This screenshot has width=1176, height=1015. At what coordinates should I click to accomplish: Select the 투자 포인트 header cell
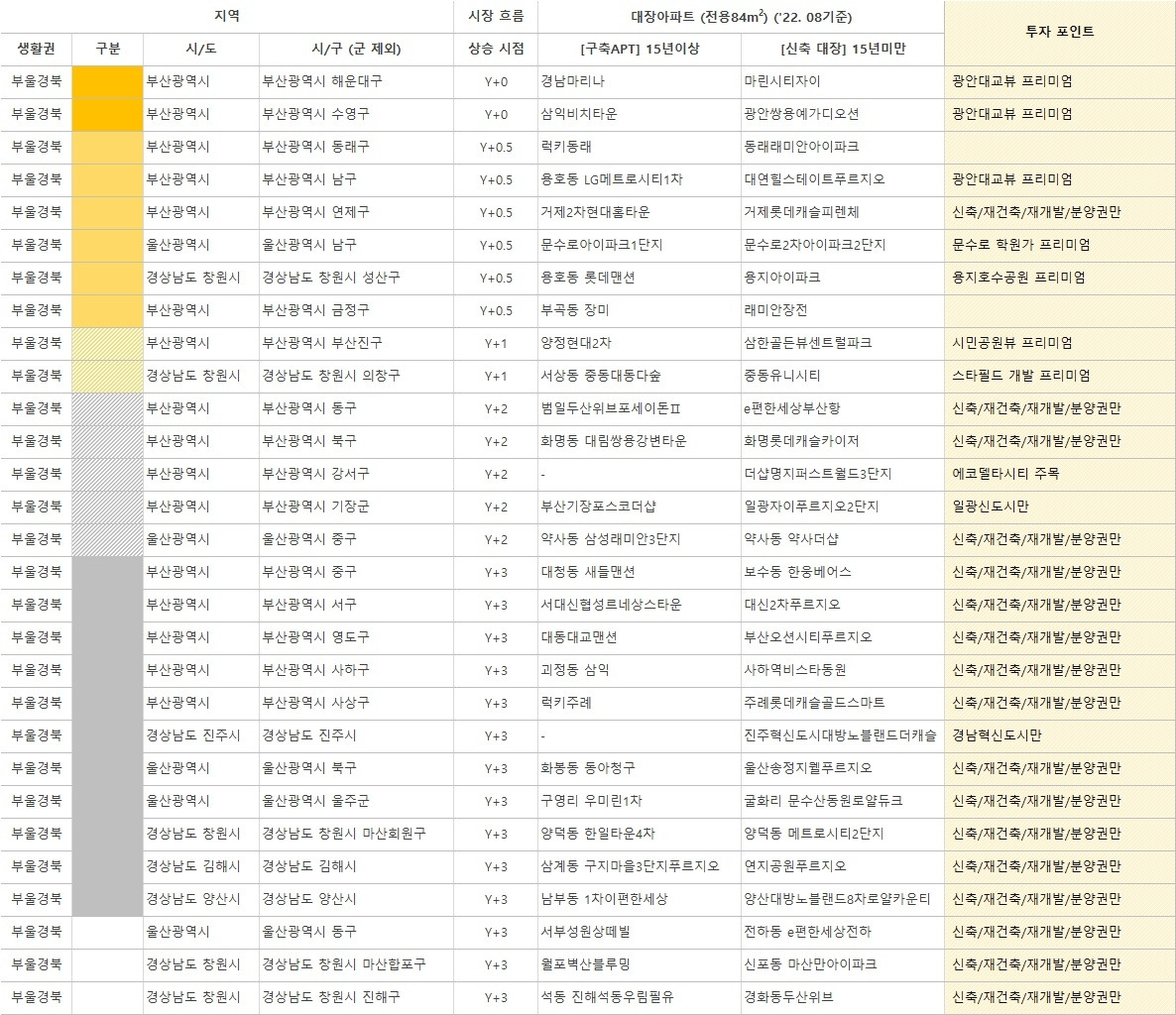[1060, 33]
